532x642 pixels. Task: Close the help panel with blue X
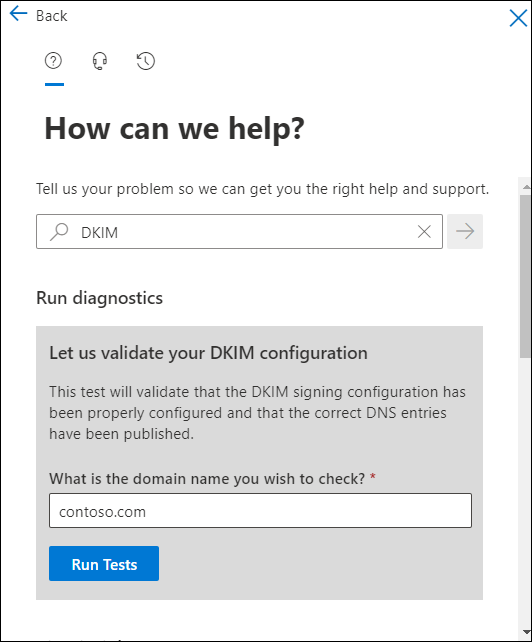click(518, 18)
